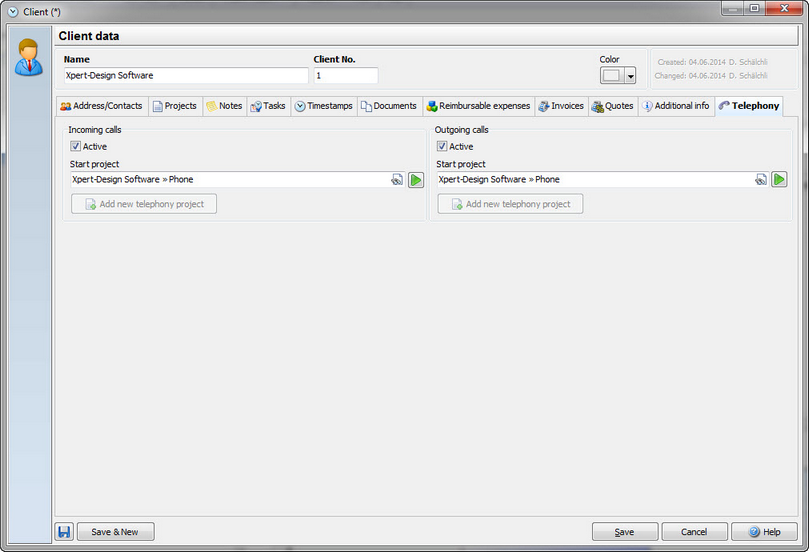Image resolution: width=809 pixels, height=552 pixels.
Task: Open the Color dropdown arrow
Action: (x=630, y=76)
